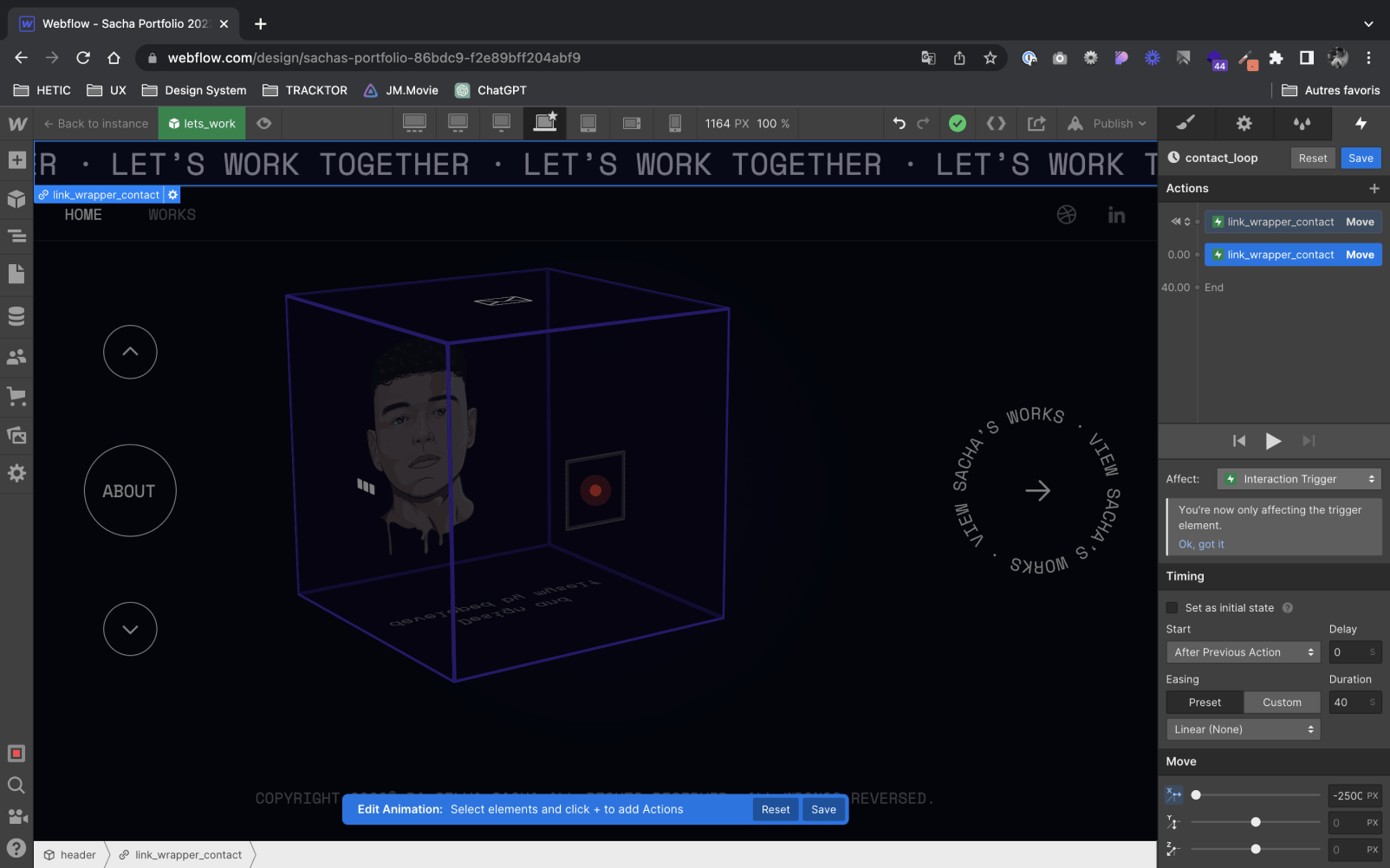Open the Affect Interaction Trigger dropdown
This screenshot has width=1390, height=868.
pos(1298,479)
